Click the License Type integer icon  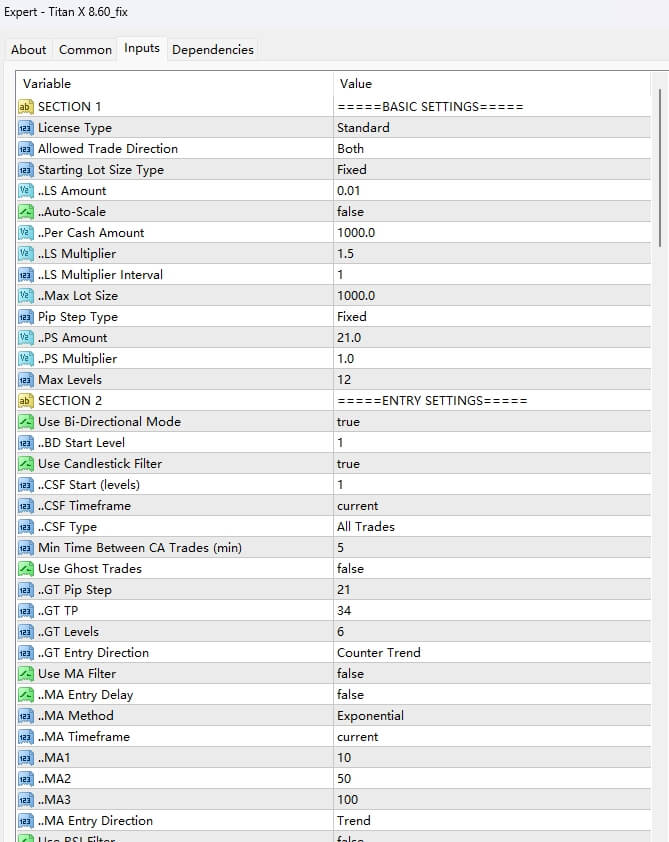(25, 128)
